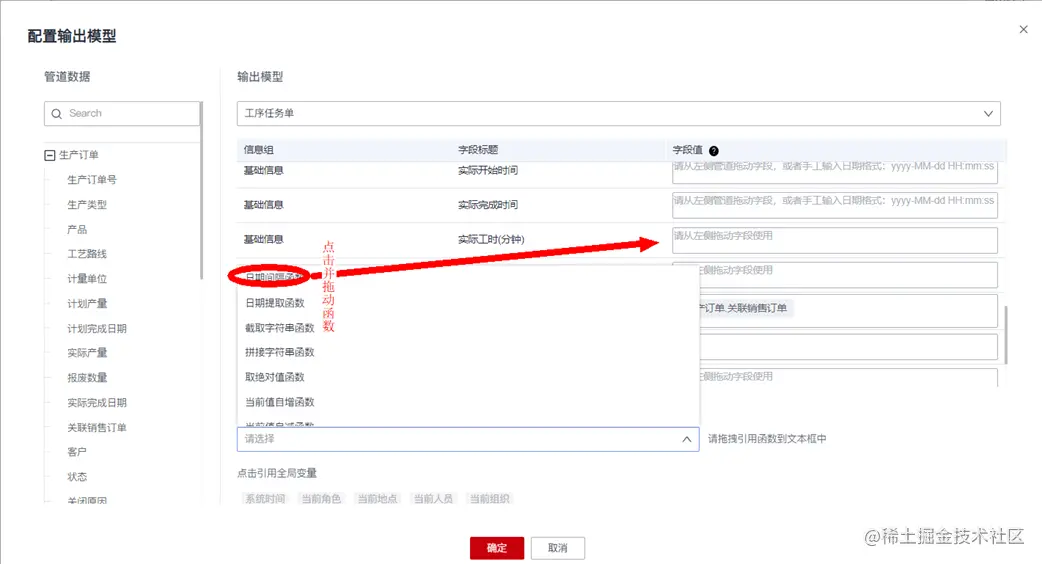Click the 当前人员 global variable tag
1042x564 pixels.
click(433, 499)
